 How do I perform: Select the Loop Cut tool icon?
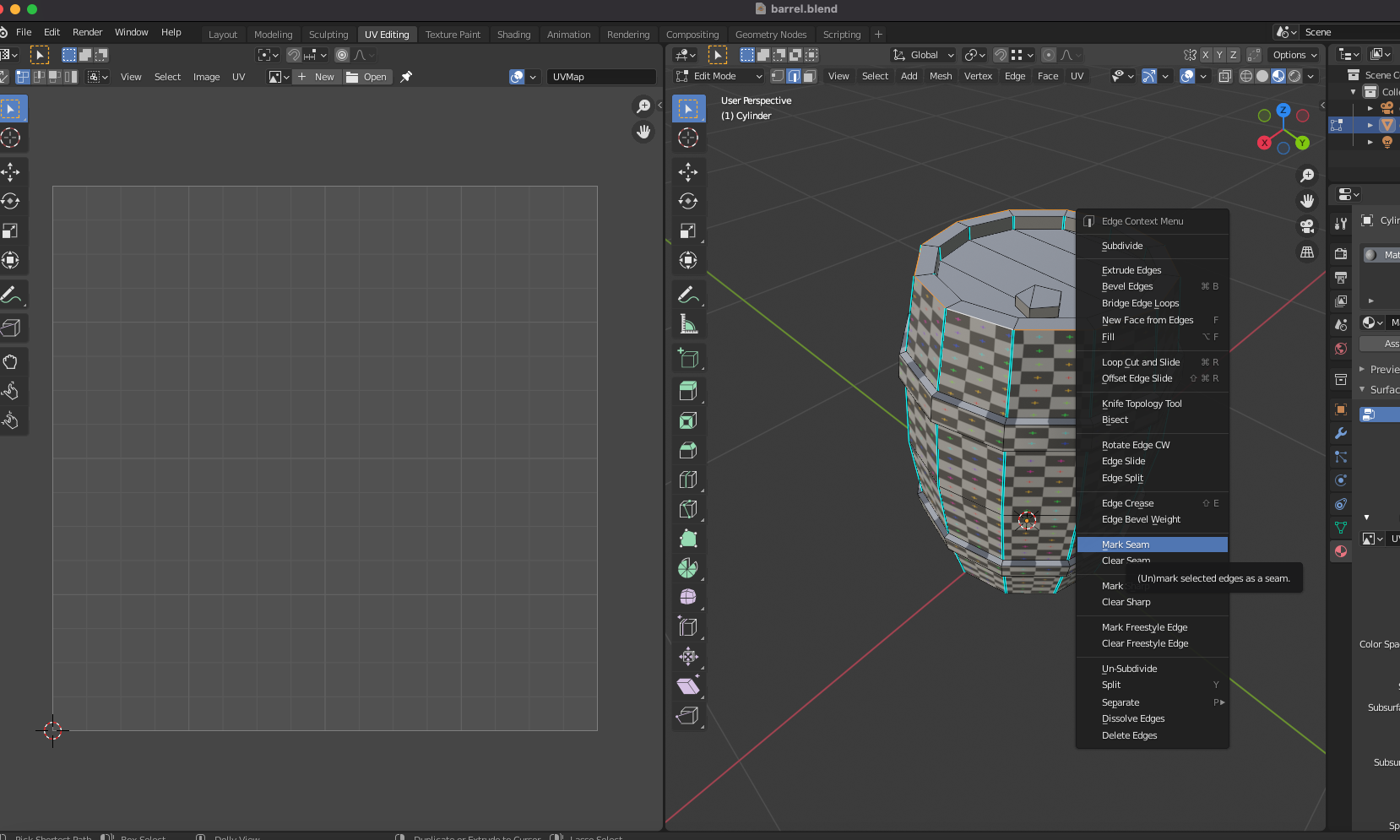(688, 480)
